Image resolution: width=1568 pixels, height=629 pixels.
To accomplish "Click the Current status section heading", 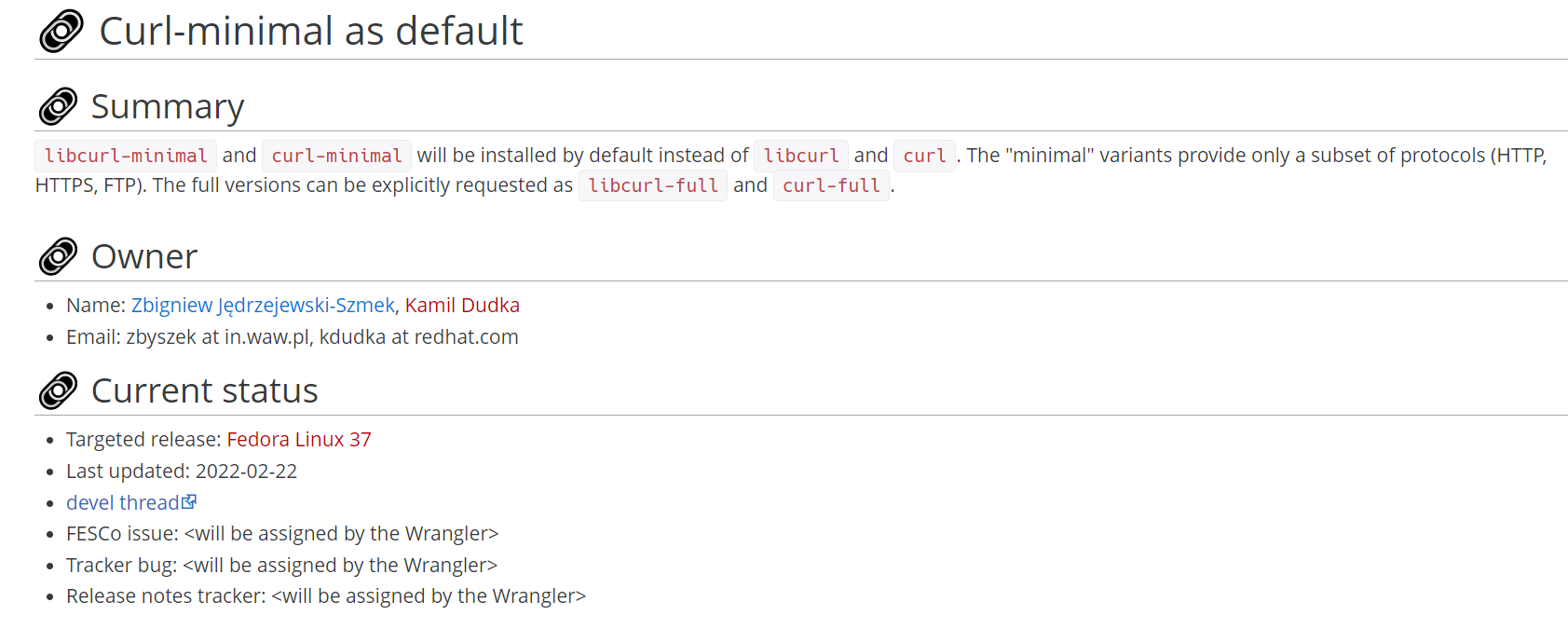I will click(205, 390).
